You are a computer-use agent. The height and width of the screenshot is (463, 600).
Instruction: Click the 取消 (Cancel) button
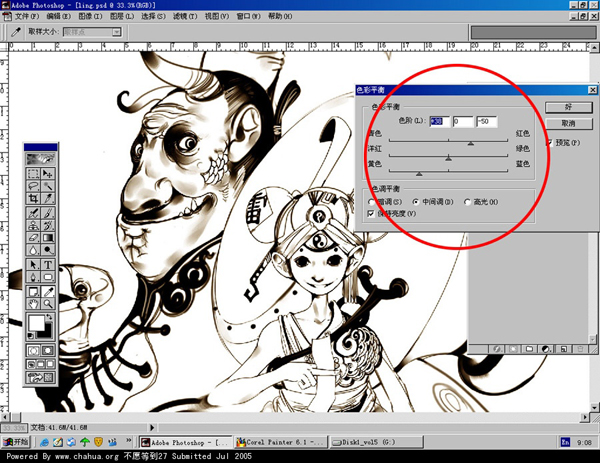tap(569, 124)
